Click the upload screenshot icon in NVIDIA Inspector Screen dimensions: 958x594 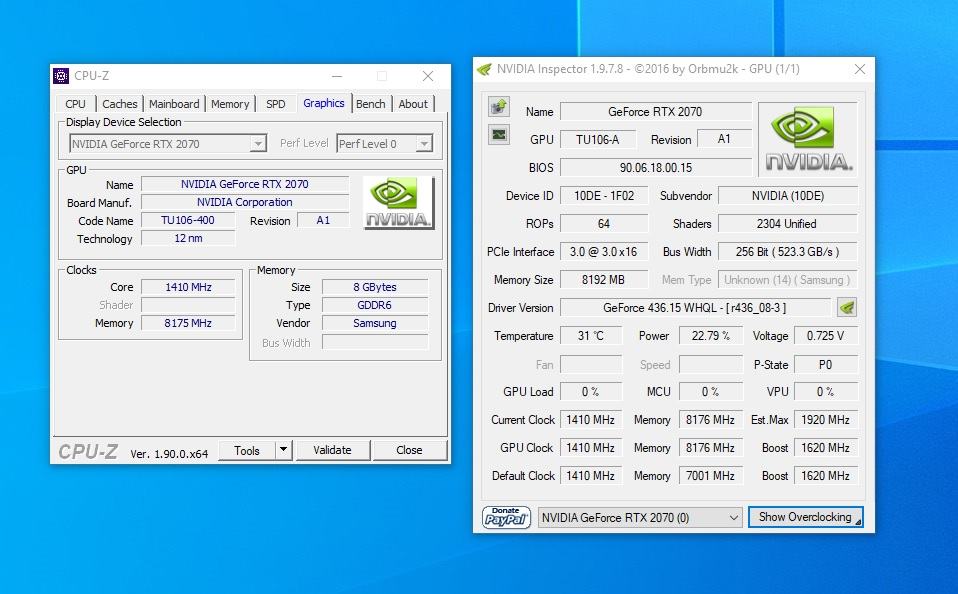pyautogui.click(x=499, y=106)
